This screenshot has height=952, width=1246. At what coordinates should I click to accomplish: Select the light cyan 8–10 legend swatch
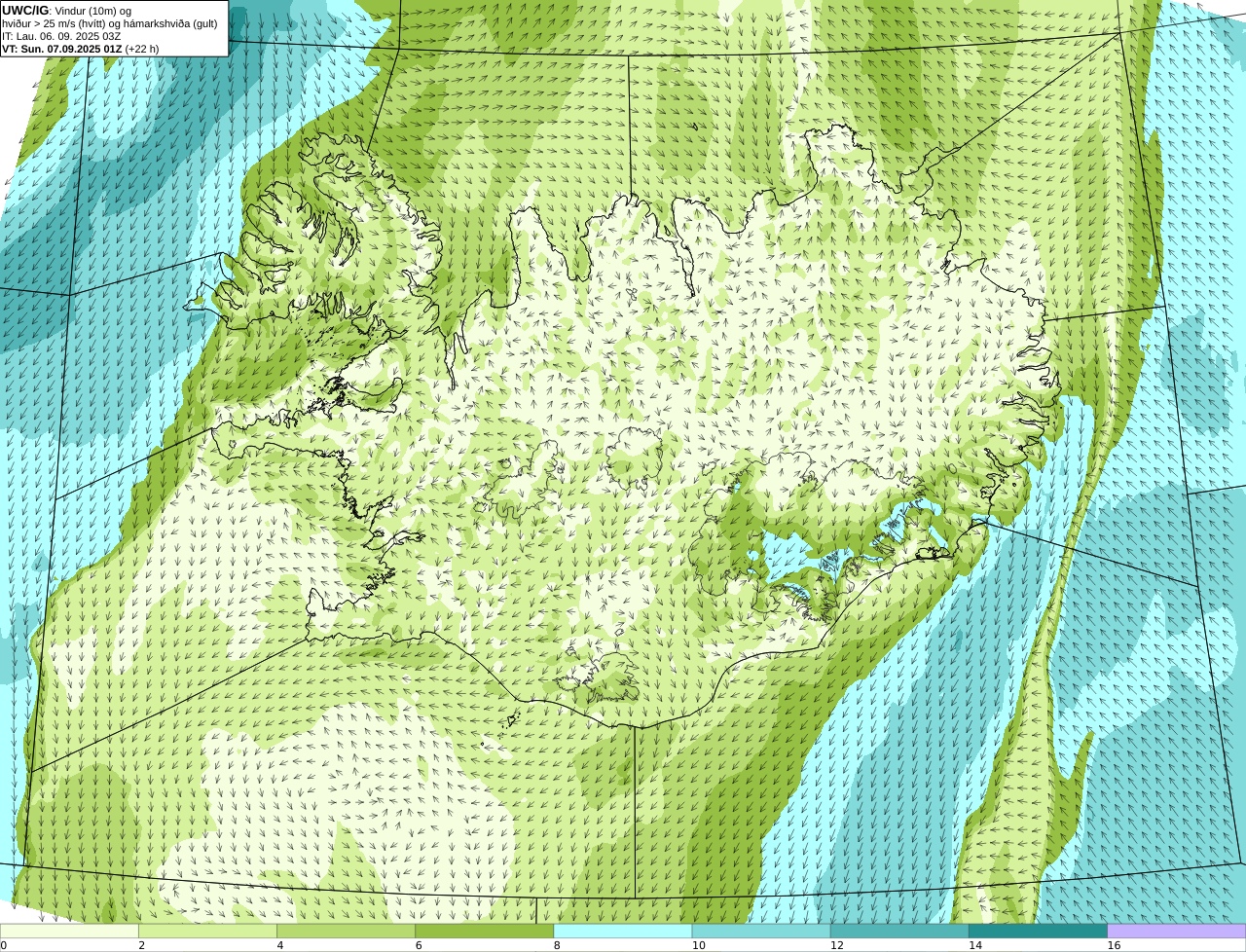pos(623,931)
